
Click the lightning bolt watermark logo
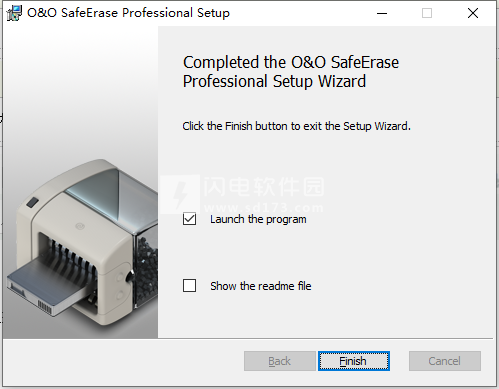point(180,194)
